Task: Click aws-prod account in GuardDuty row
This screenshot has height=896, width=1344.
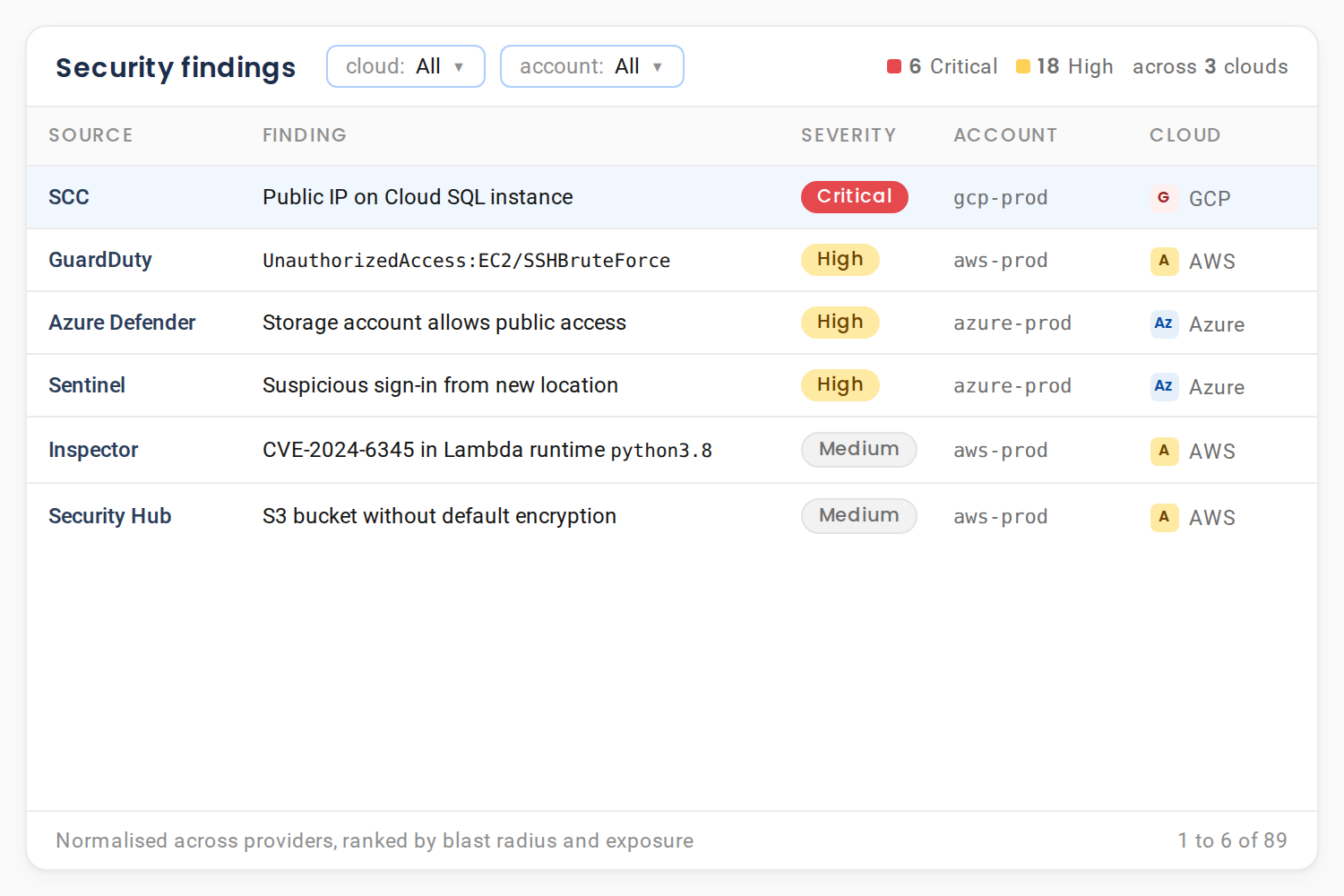Action: coord(1001,261)
